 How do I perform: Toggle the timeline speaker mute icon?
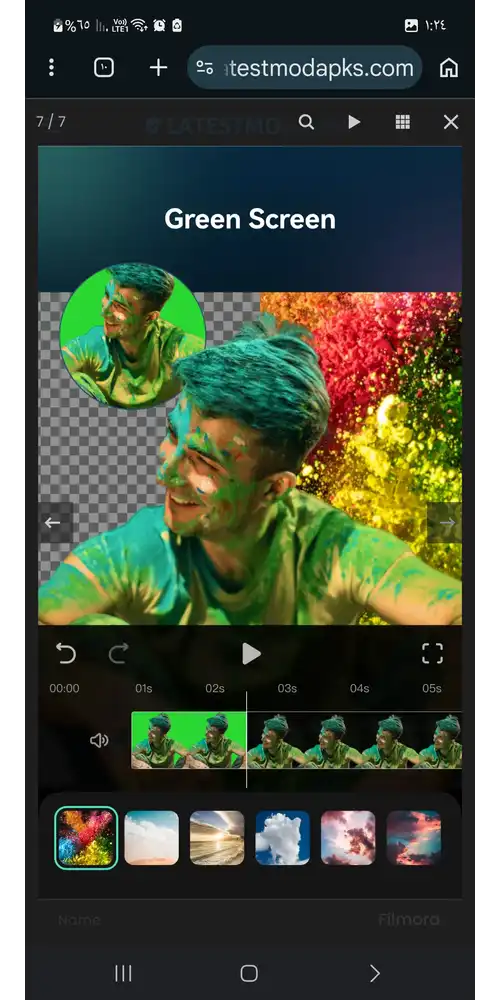pos(99,740)
